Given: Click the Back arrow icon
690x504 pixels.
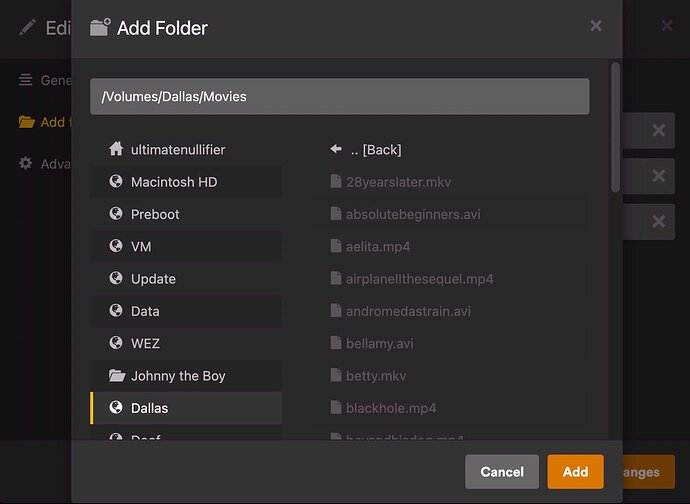Looking at the screenshot, I should (x=336, y=149).
